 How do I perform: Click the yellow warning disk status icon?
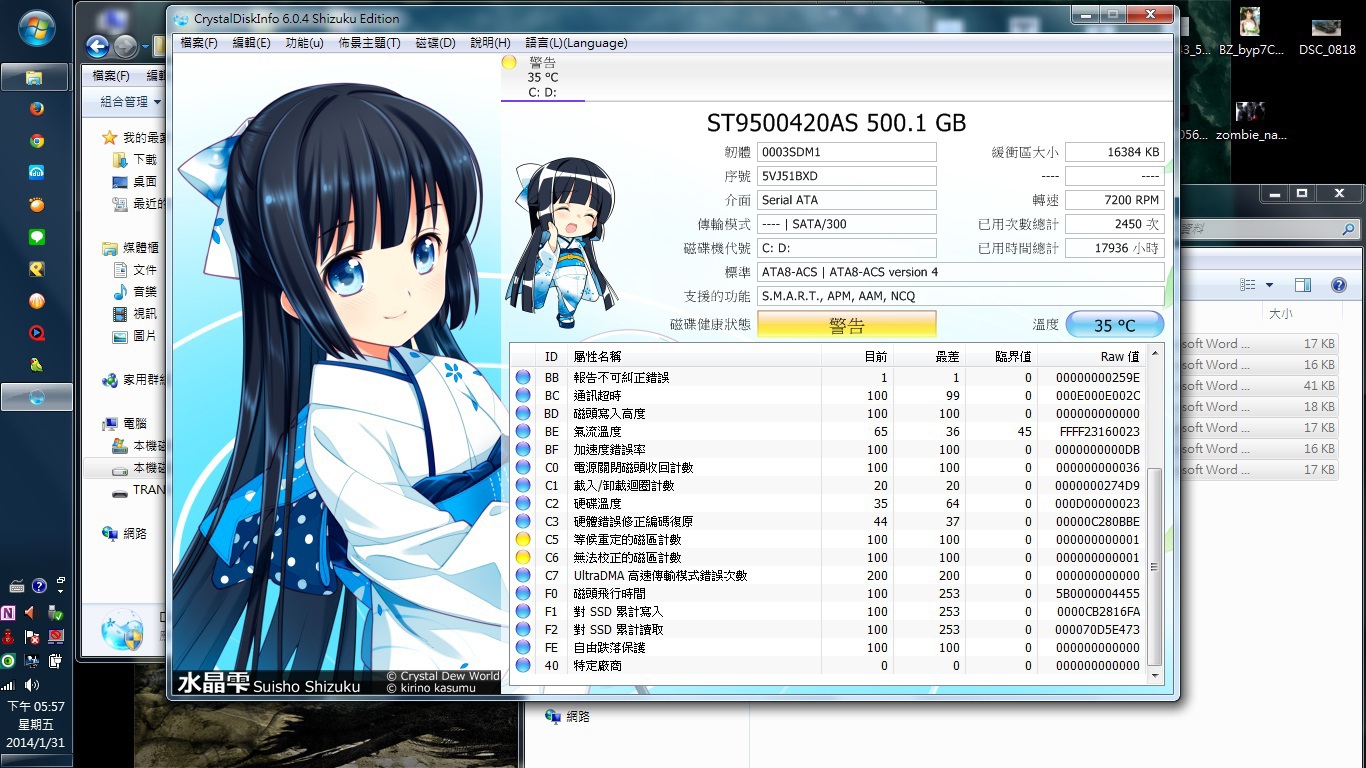tap(509, 63)
